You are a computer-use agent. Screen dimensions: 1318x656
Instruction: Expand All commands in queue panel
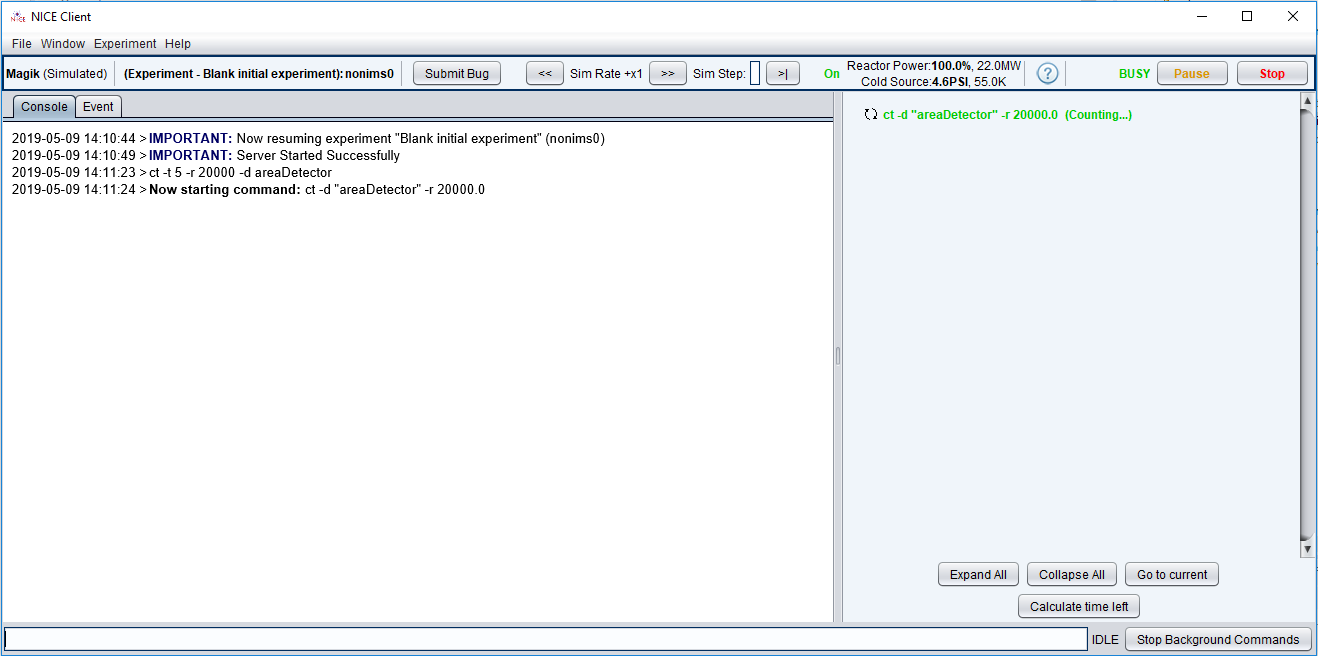click(x=978, y=575)
